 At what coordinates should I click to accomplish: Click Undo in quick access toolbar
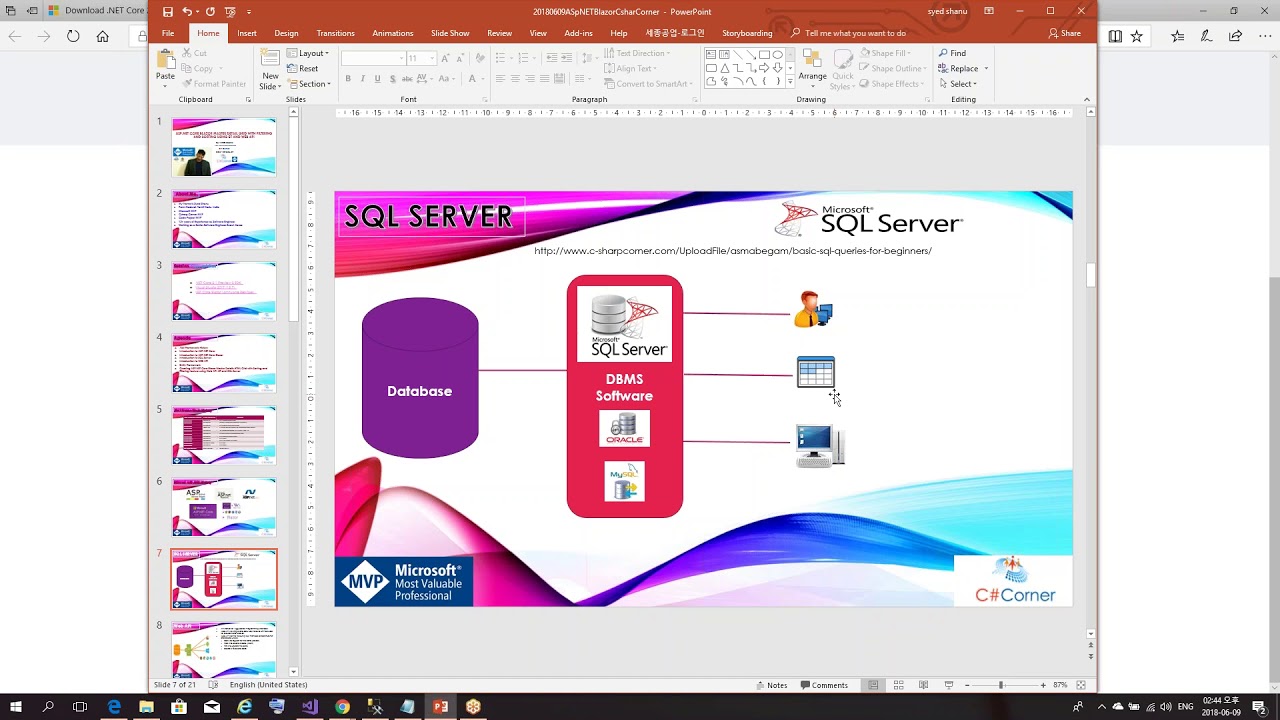187,12
